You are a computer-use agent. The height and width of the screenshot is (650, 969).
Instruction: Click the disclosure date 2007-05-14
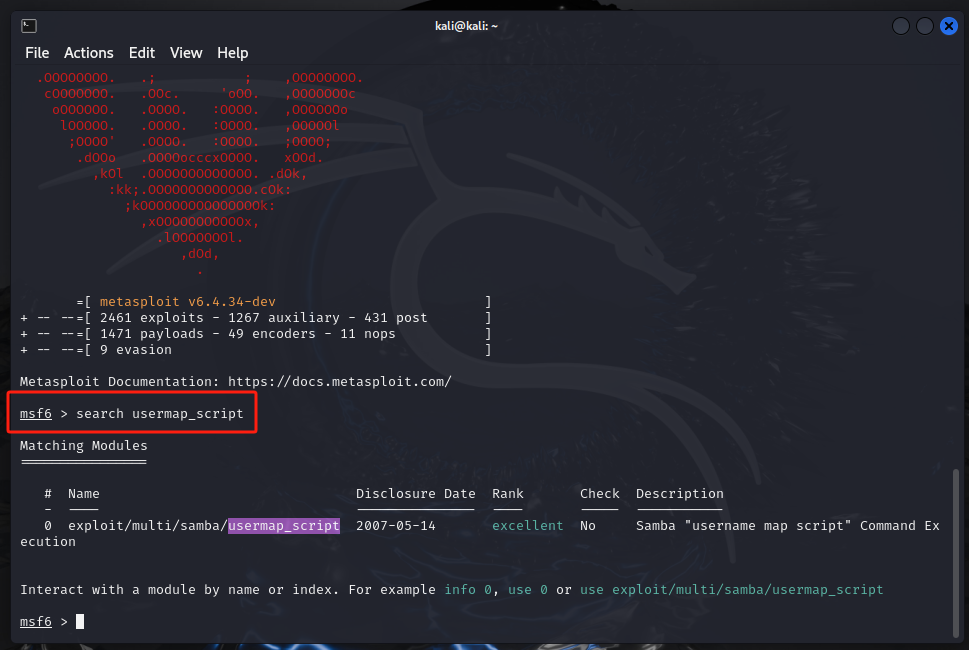(x=396, y=526)
